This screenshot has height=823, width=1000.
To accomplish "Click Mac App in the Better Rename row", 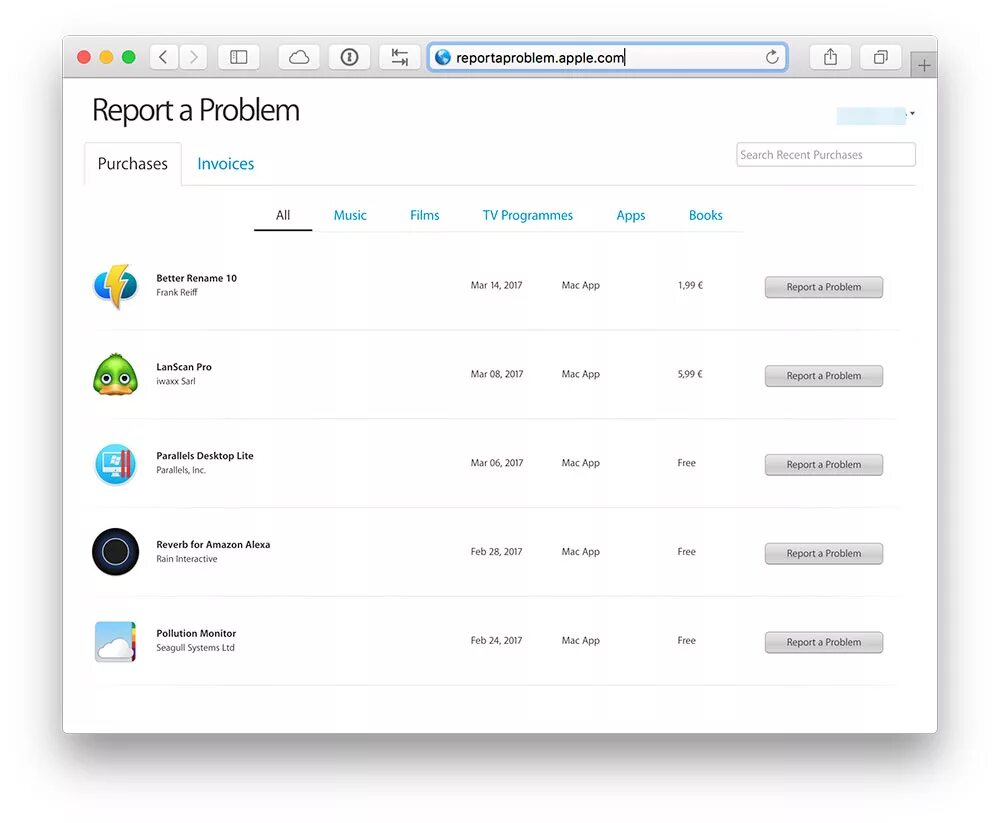I will [580, 285].
